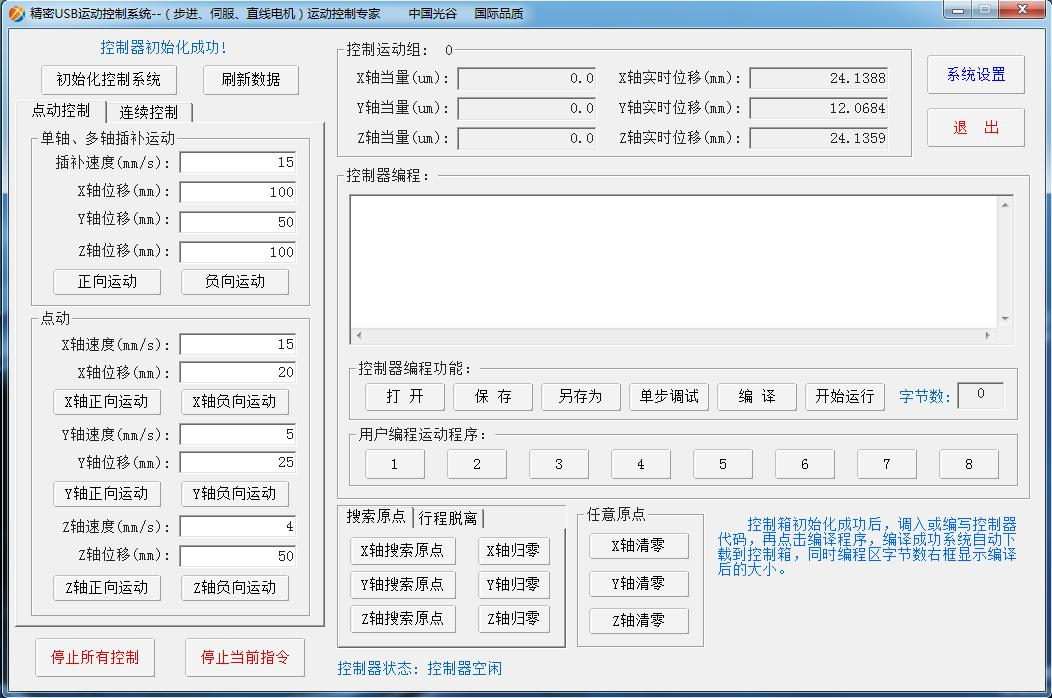
Task: Click X轴速度 field in the 点动 group
Action: pyautogui.click(x=238, y=344)
